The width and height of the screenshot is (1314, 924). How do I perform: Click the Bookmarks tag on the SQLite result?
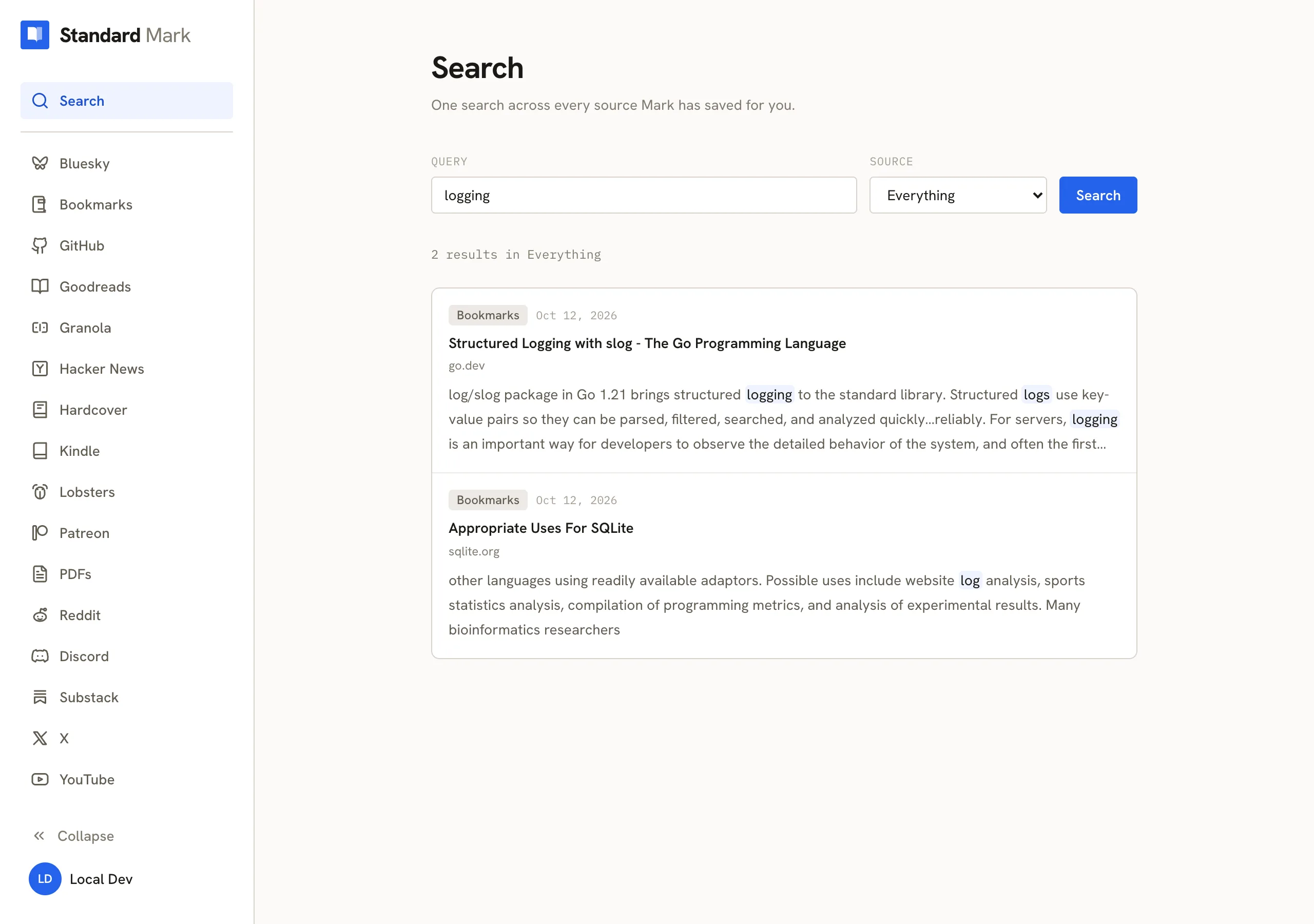[488, 500]
